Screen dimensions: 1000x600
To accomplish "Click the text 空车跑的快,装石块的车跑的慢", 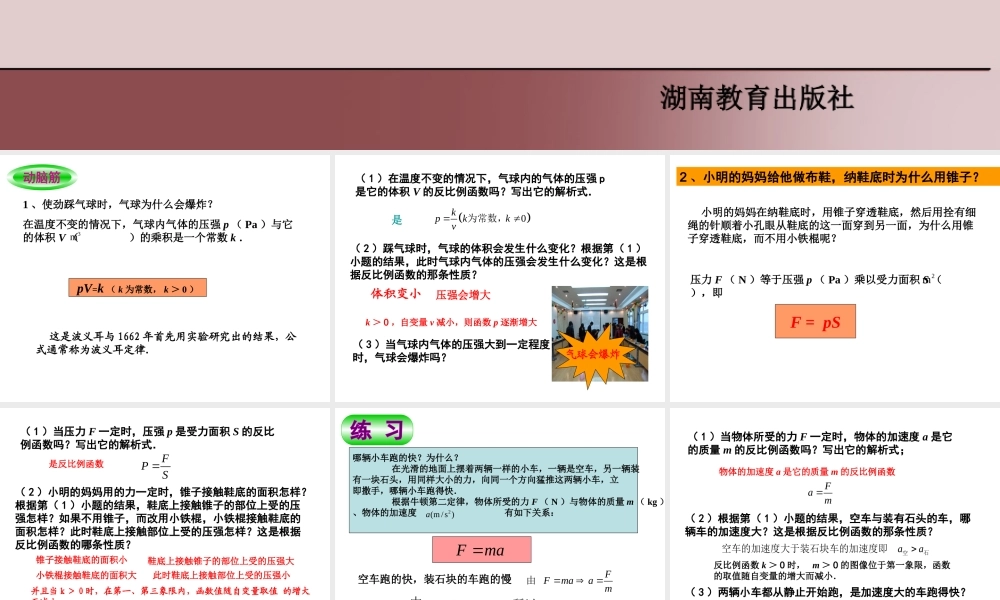I will (x=434, y=579).
